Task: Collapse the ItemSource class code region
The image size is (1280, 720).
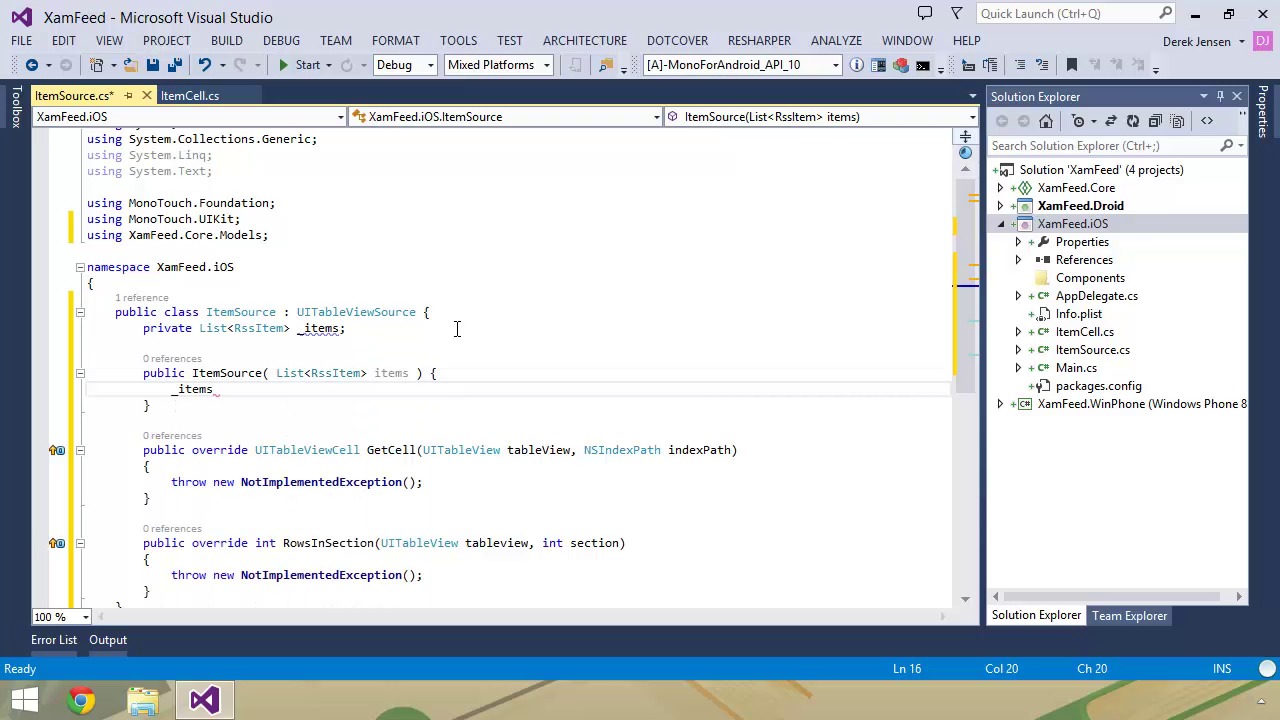Action: [x=80, y=312]
